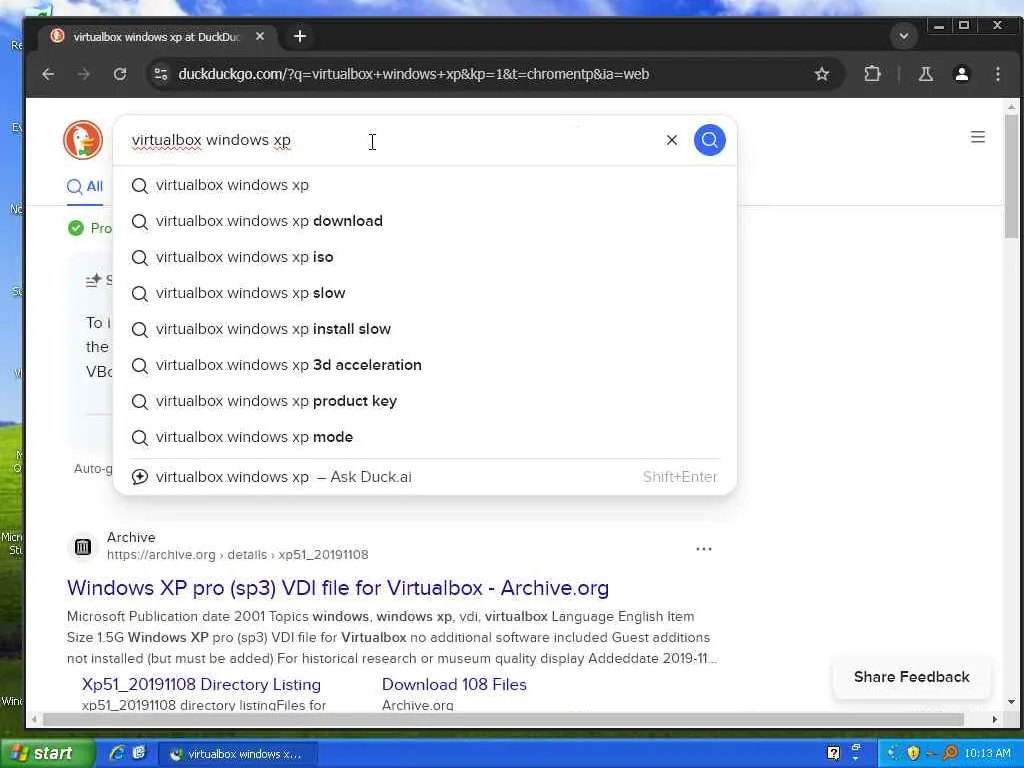
Task: Select suggestion 'virtualbox windows xp product key'
Action: [x=424, y=401]
